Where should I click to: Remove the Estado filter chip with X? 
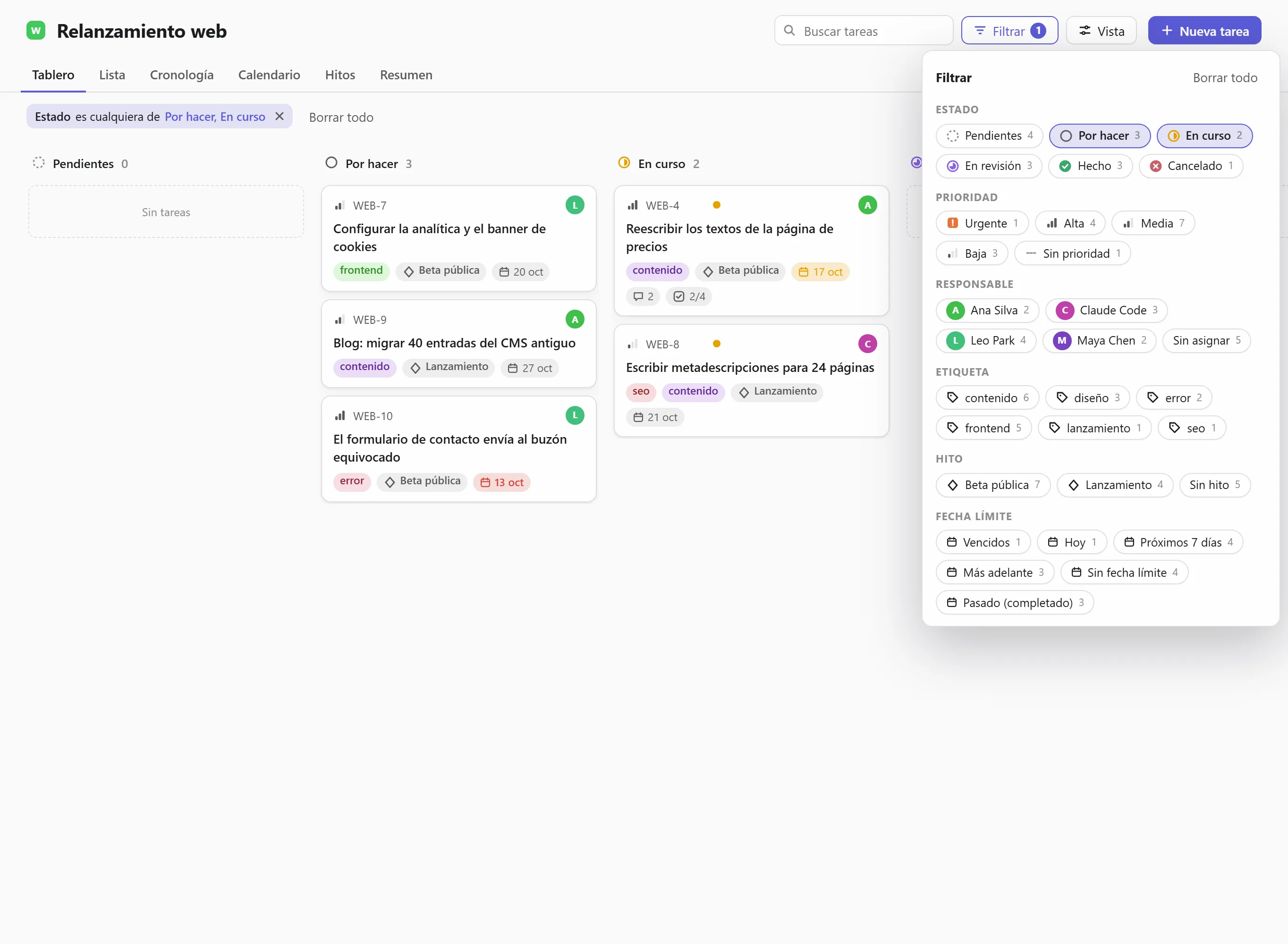pos(280,117)
